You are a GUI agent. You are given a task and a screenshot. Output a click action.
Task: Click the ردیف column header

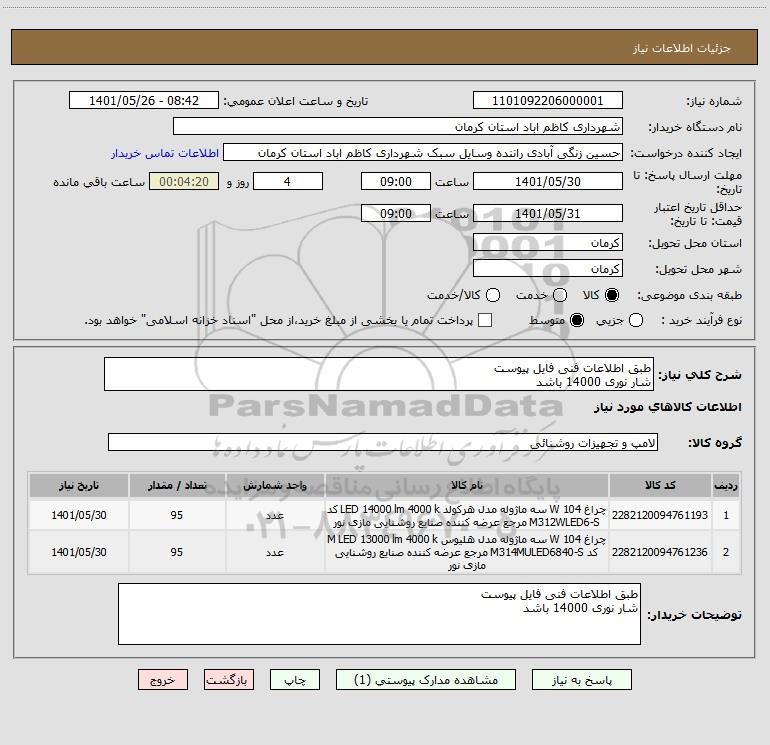(726, 485)
